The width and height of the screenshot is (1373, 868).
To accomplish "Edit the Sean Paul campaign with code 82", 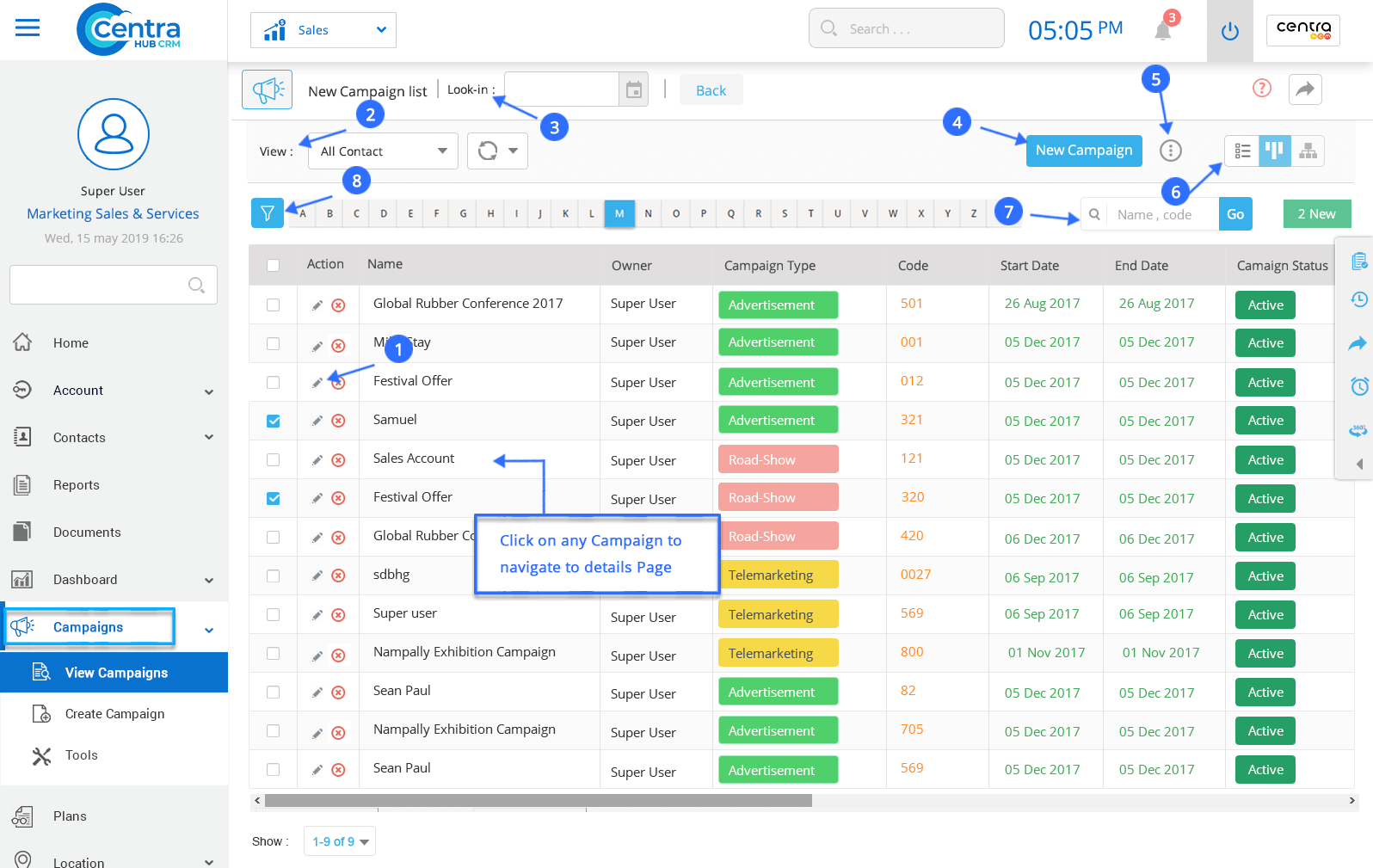I will (x=317, y=693).
